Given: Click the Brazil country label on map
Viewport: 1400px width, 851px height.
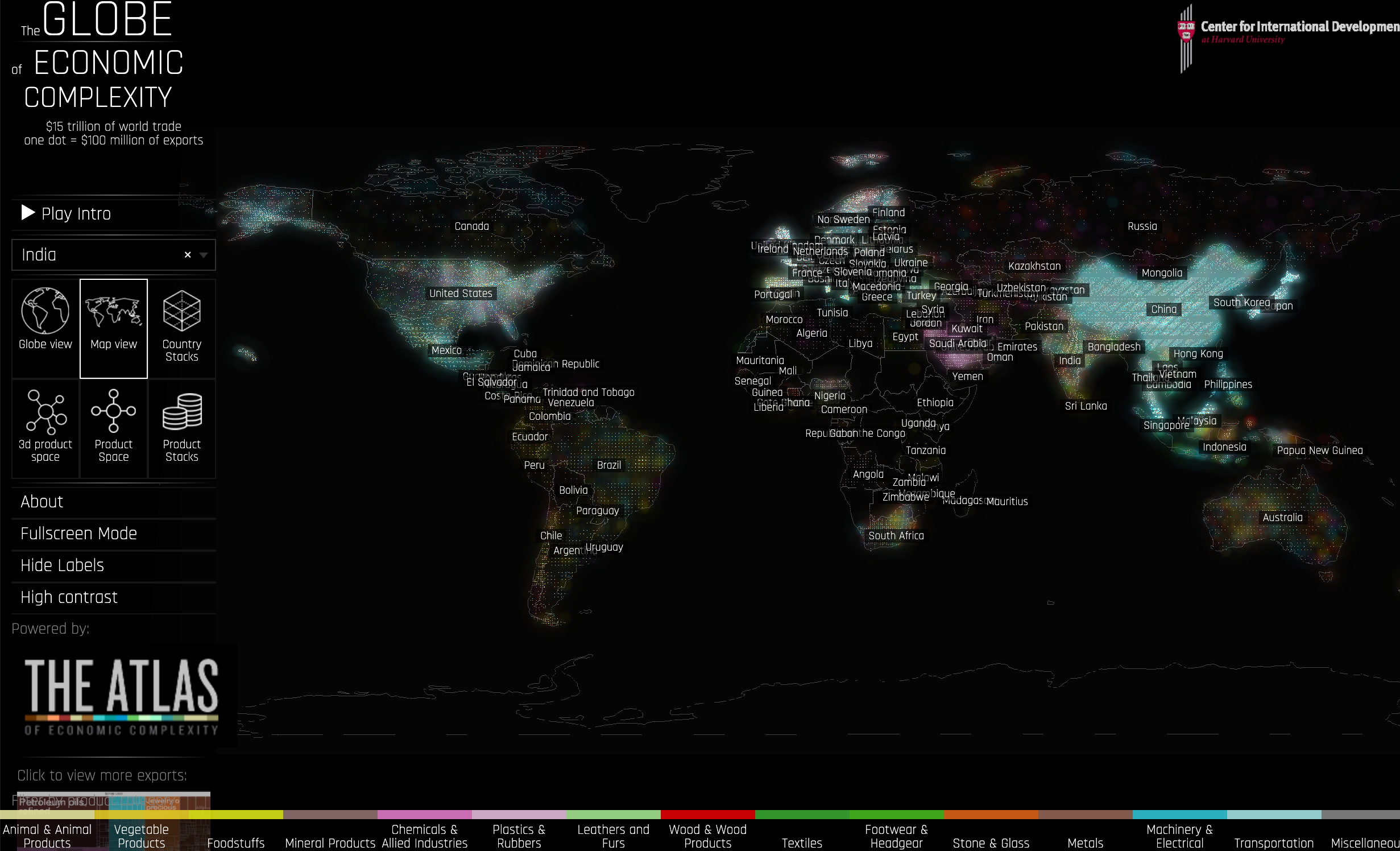Looking at the screenshot, I should pyautogui.click(x=608, y=465).
